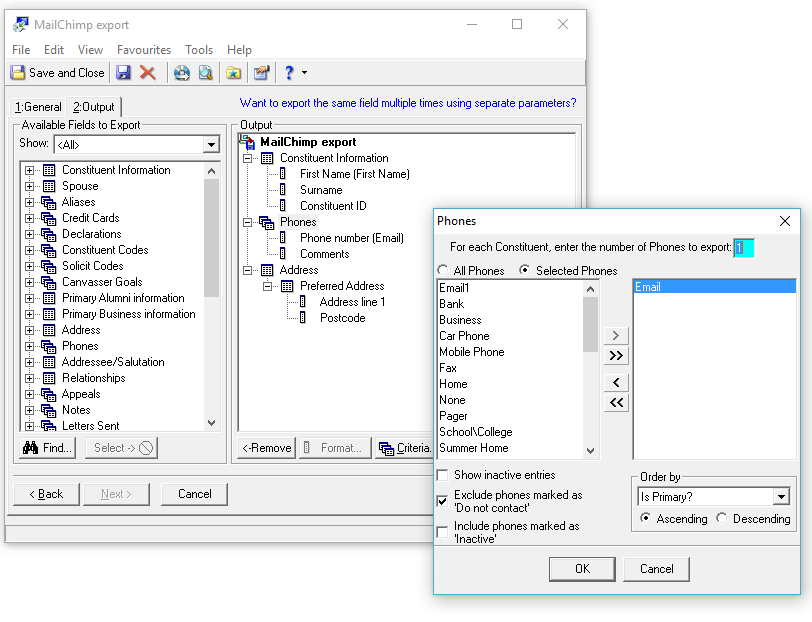Click the Aliases icon in Available Fields
812x622 pixels.
tap(49, 202)
